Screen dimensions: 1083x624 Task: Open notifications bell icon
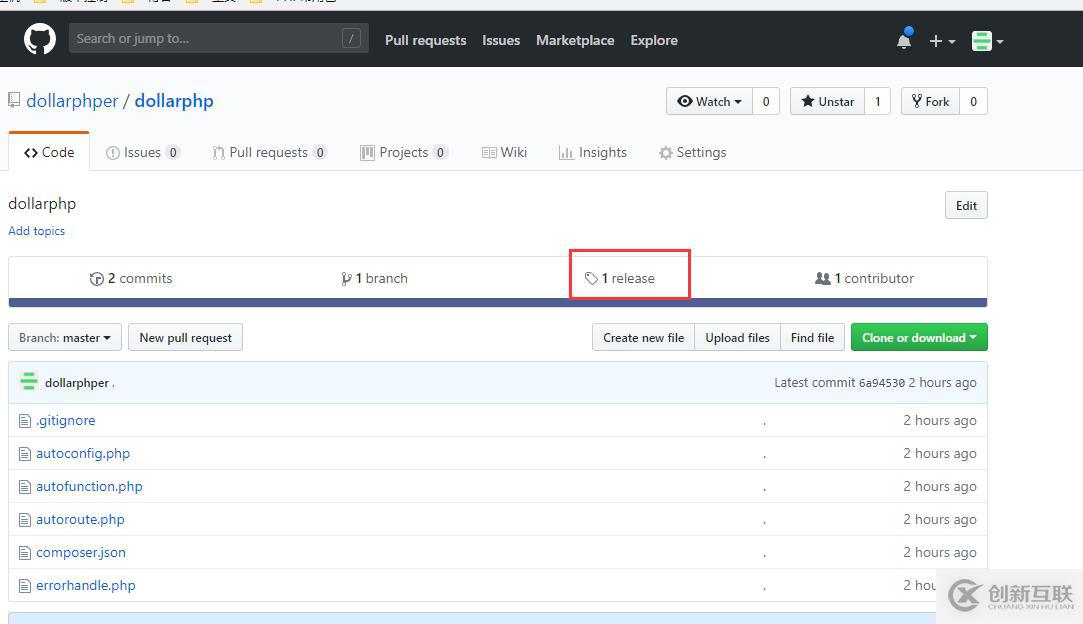[x=904, y=39]
